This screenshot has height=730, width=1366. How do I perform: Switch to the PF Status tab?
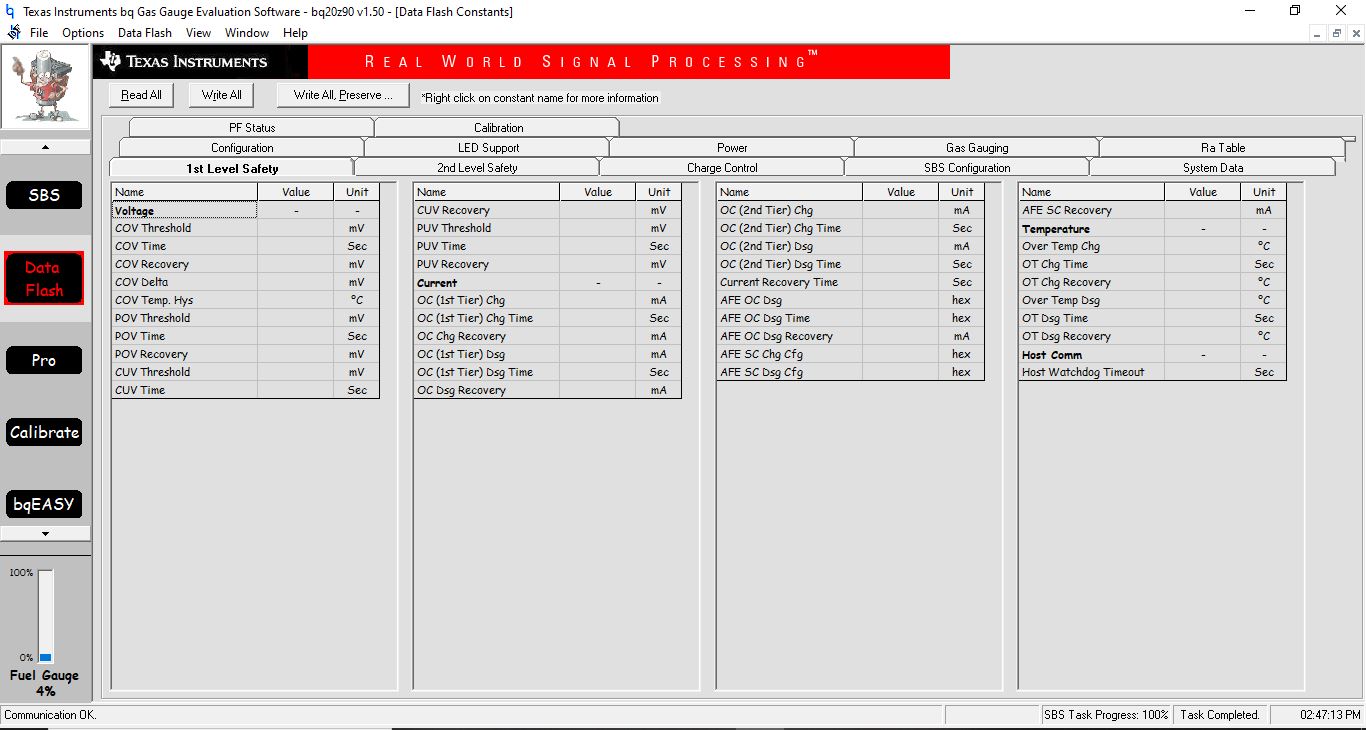coord(252,128)
